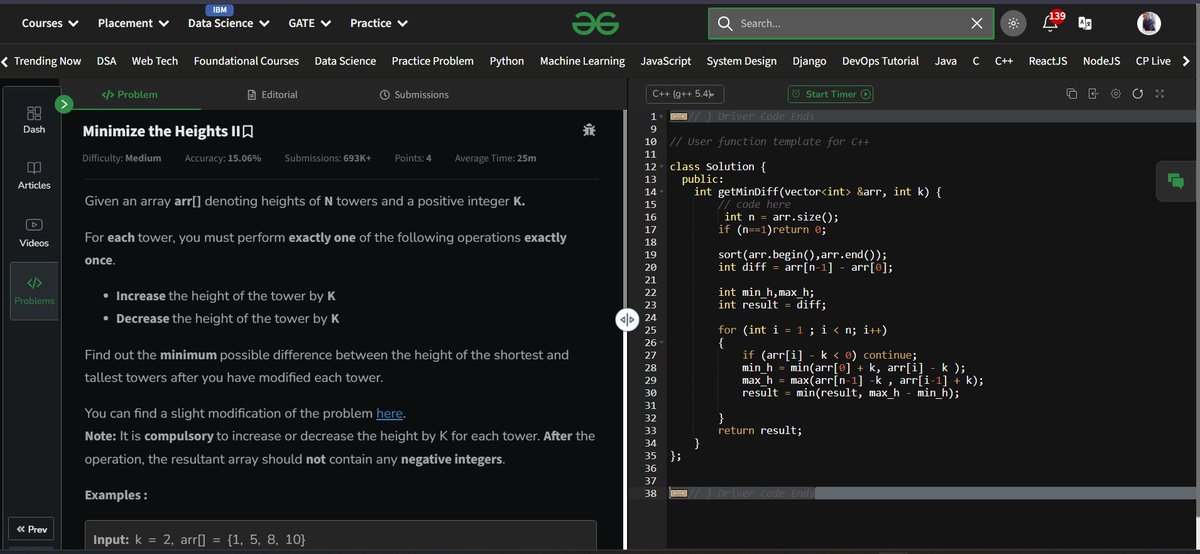Fold the function at line 14
Image resolution: width=1200 pixels, height=554 pixels.
pyautogui.click(x=662, y=191)
